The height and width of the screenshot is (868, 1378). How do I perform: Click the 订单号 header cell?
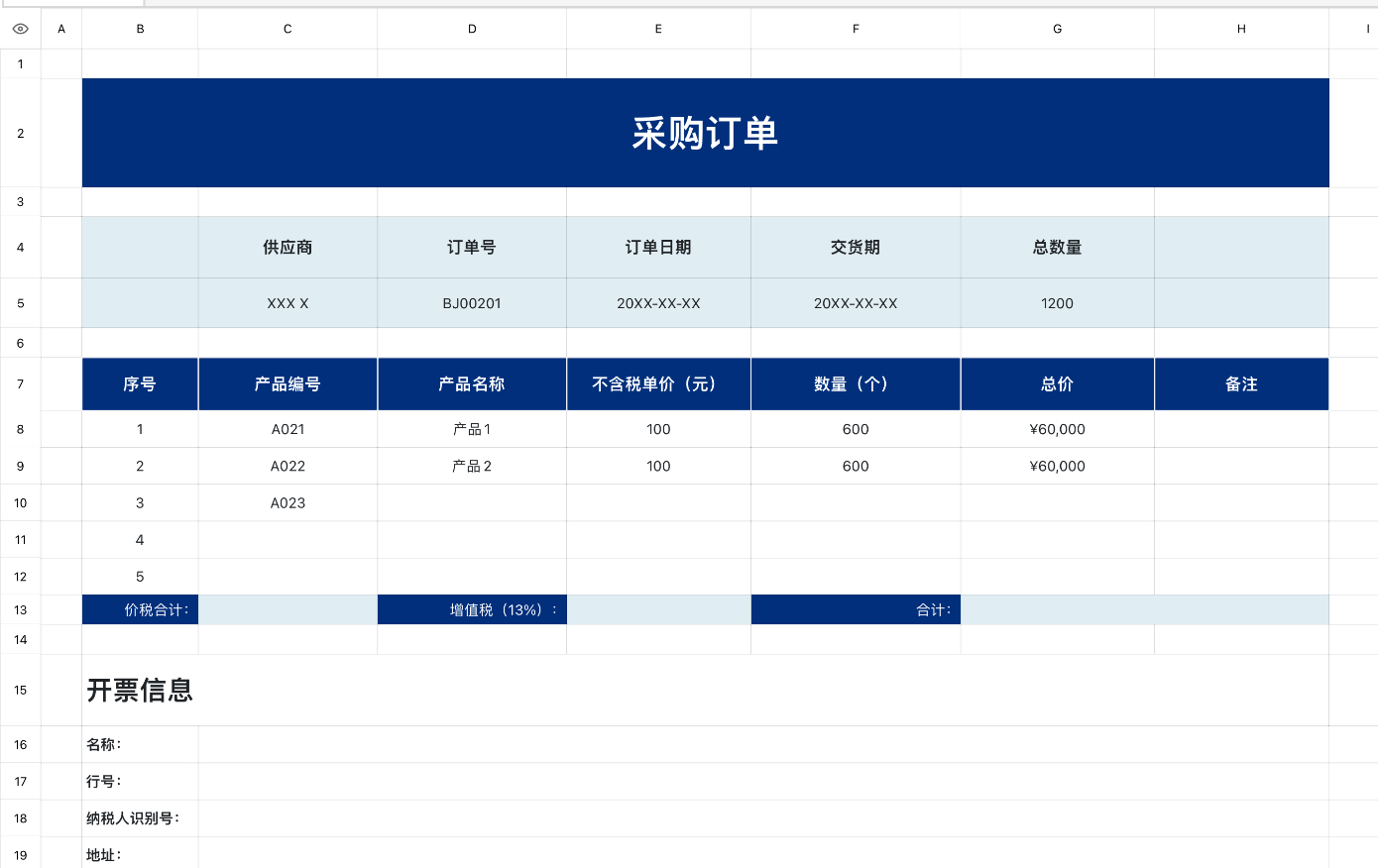pyautogui.click(x=472, y=247)
